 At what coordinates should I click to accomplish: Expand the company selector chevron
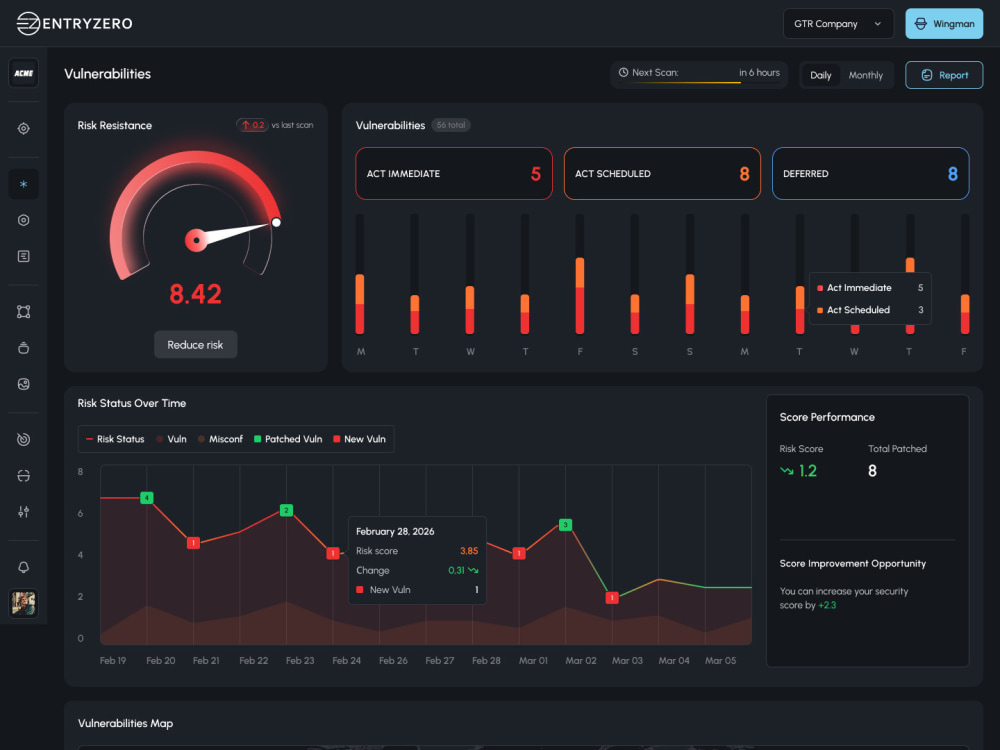pyautogui.click(x=878, y=24)
